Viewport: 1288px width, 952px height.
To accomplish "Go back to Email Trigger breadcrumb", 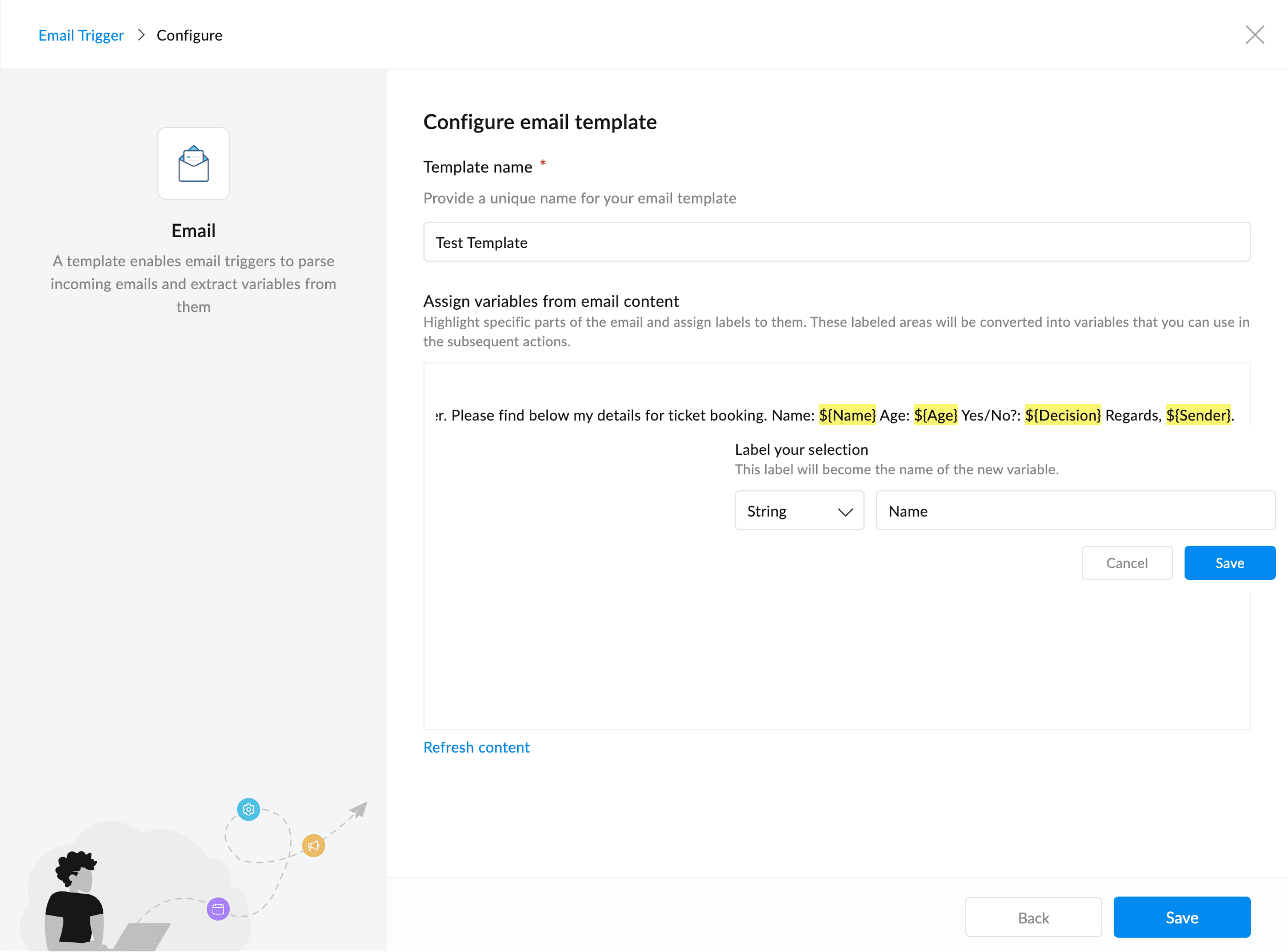I will click(x=81, y=35).
